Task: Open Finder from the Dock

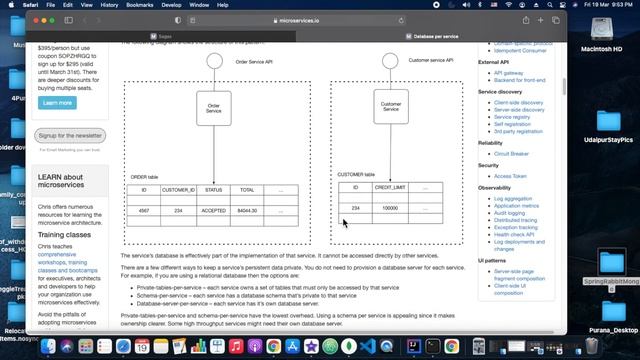Action: [48, 347]
